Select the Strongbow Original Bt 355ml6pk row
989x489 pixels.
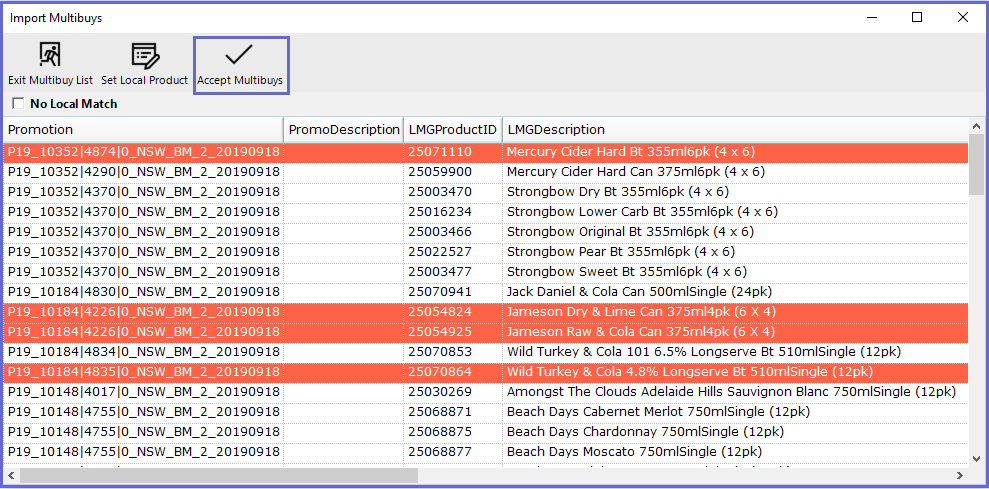[x=486, y=232]
